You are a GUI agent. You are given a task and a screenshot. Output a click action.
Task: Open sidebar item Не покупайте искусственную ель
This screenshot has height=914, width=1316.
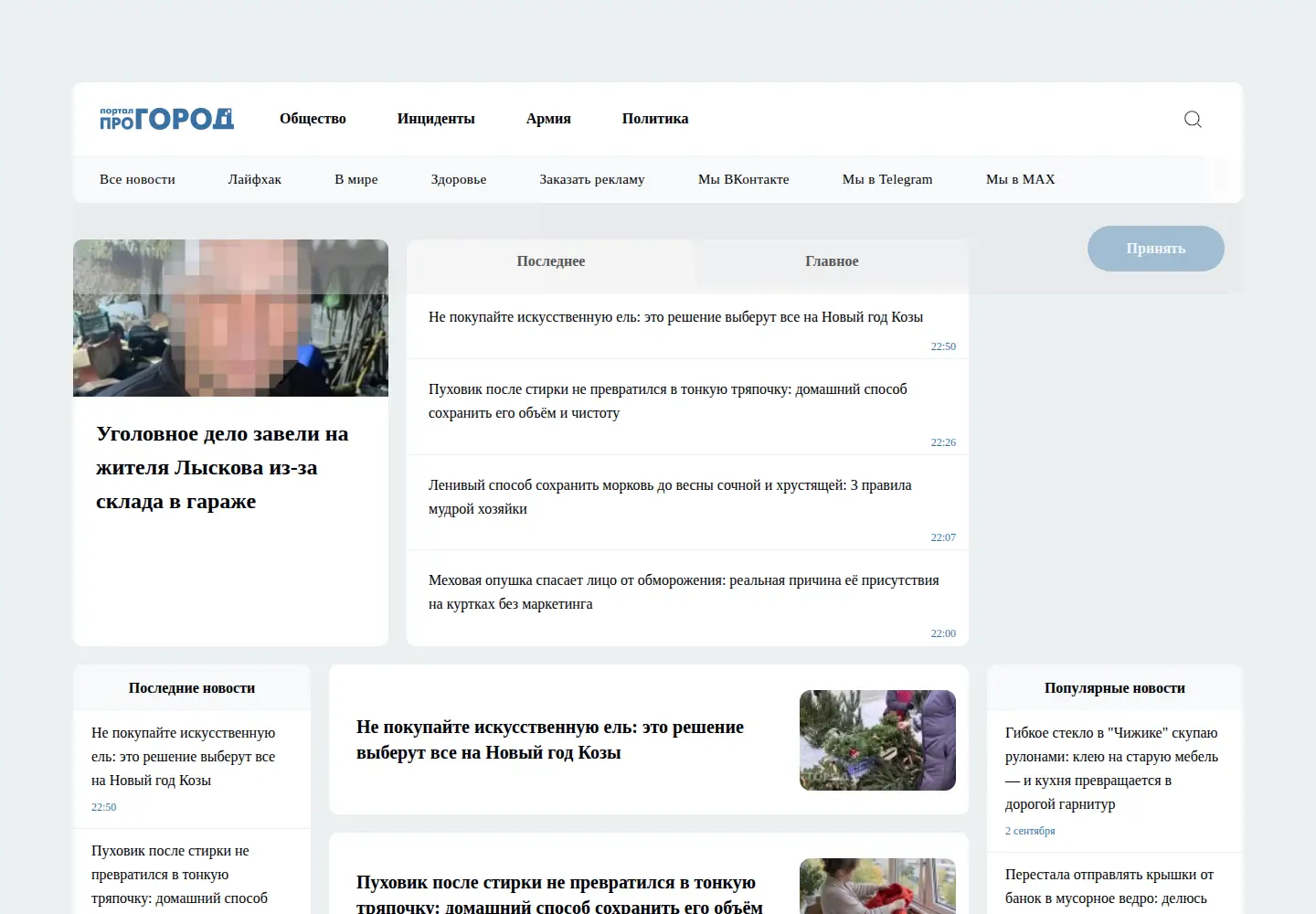pos(183,757)
